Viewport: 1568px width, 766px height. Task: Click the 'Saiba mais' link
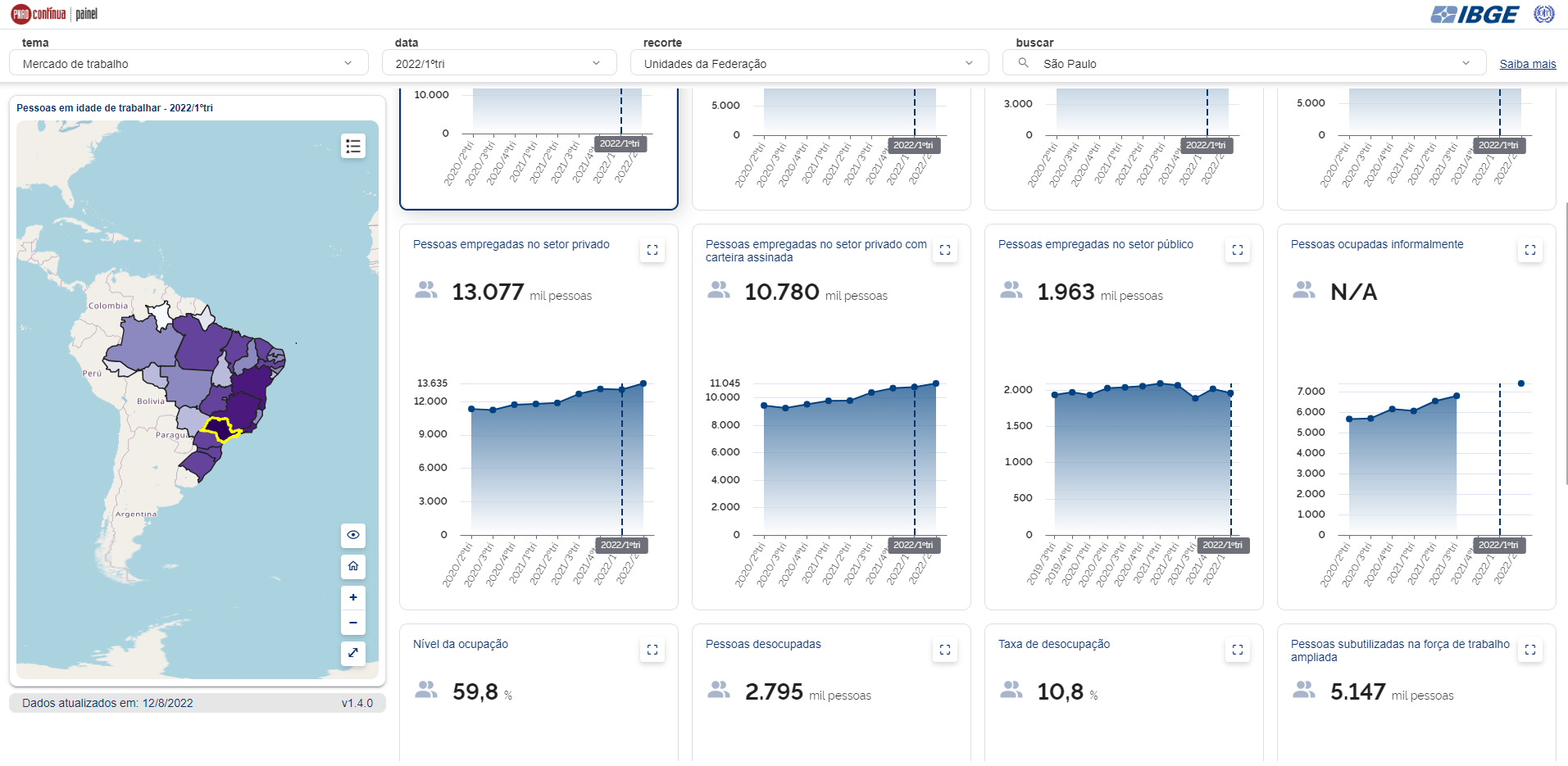pyautogui.click(x=1527, y=64)
